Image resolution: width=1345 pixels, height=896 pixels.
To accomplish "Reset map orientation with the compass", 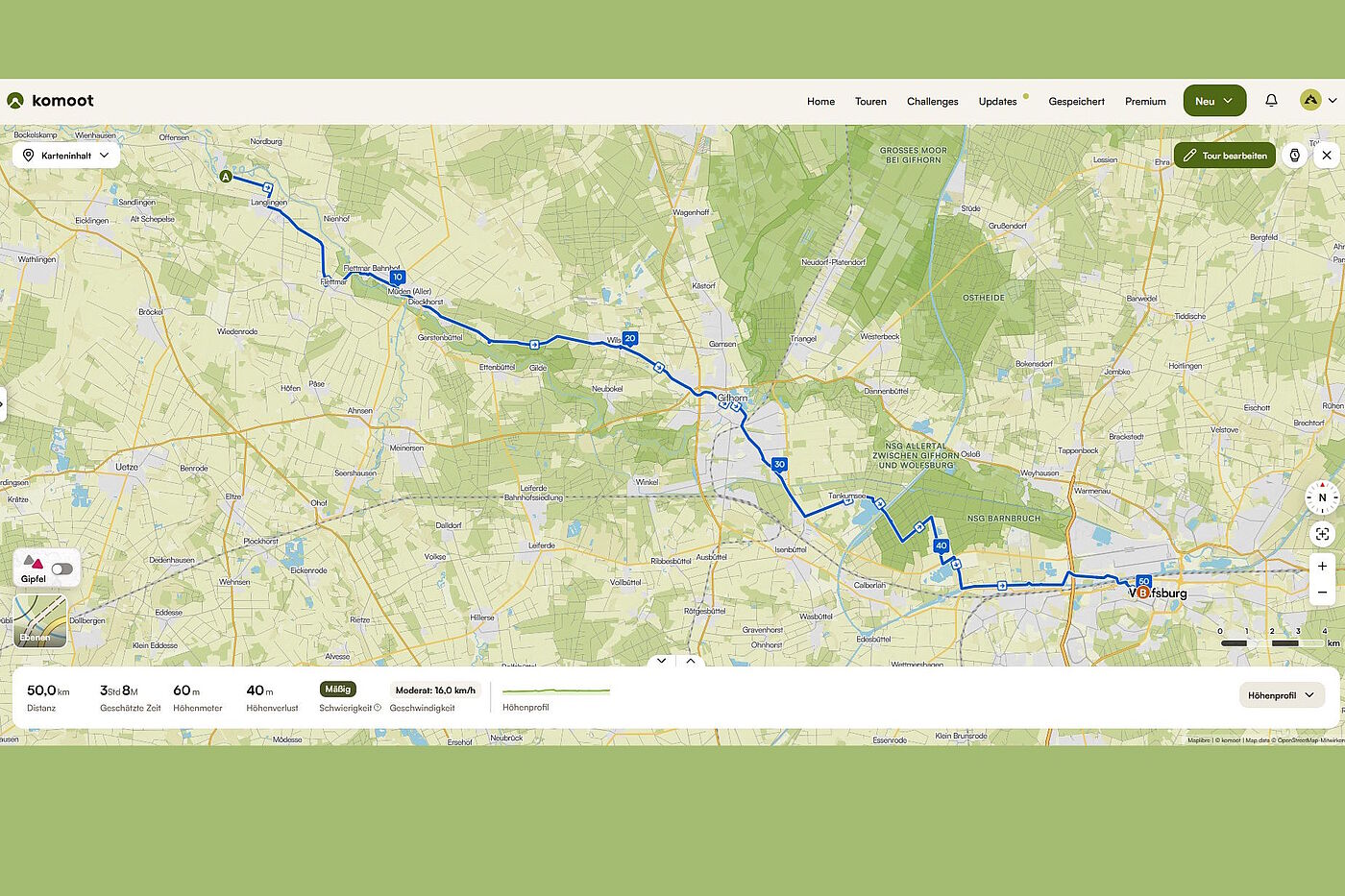I will (x=1322, y=497).
